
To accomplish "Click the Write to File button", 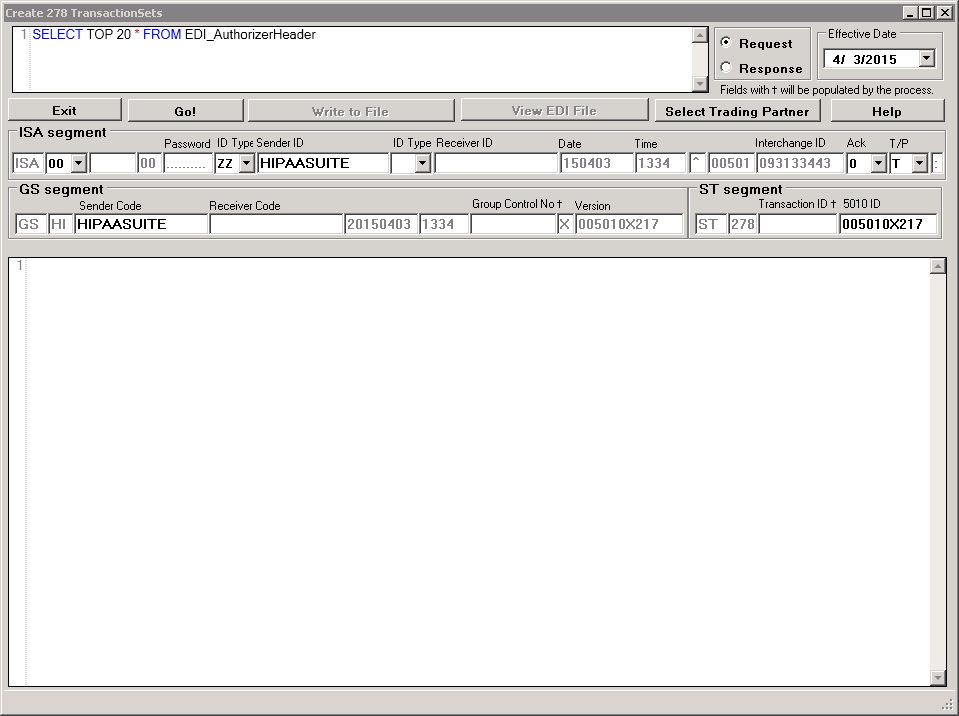I will [351, 110].
